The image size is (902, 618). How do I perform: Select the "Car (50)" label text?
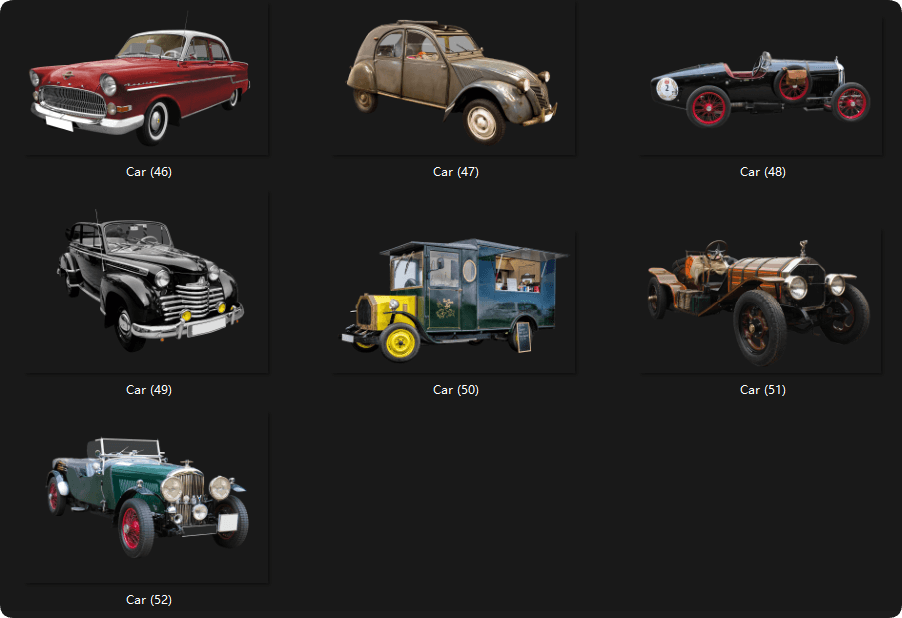456,390
